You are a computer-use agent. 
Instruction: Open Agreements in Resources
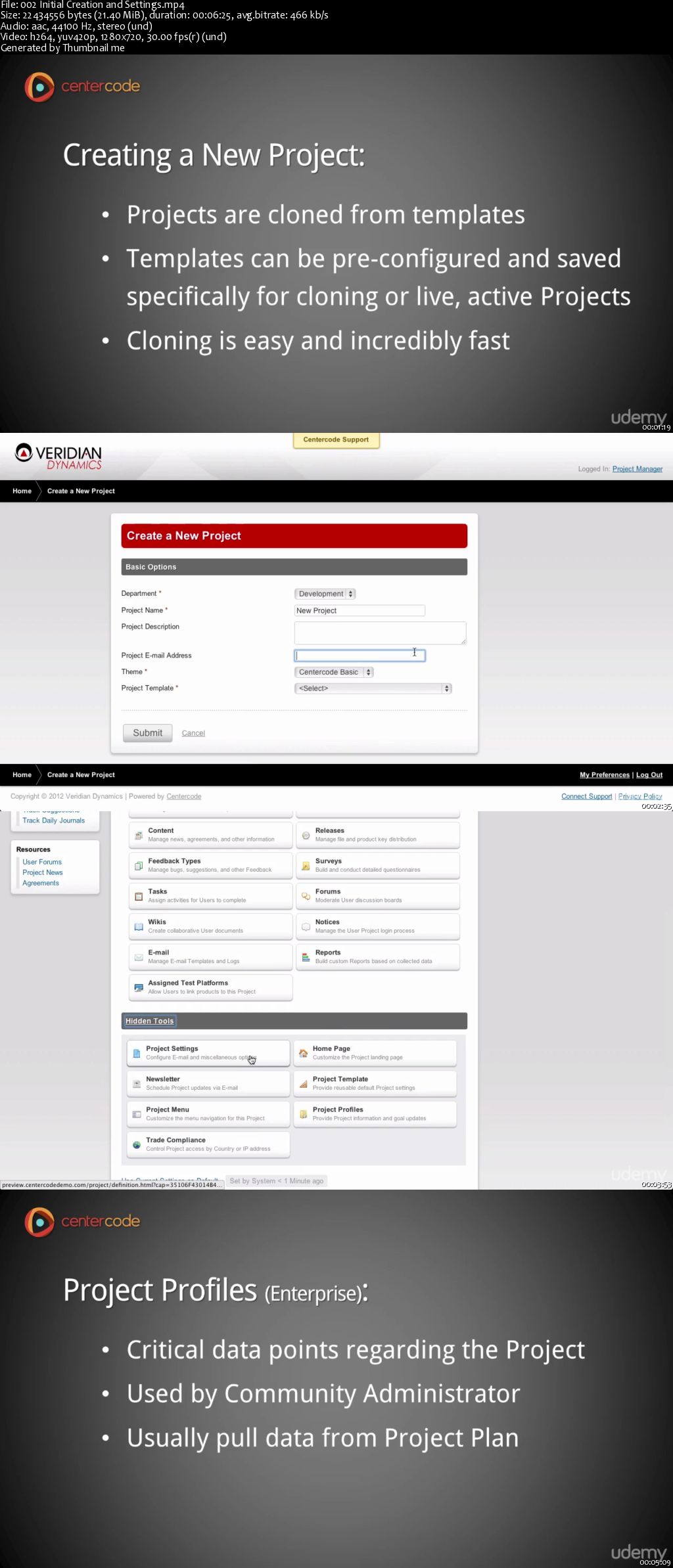click(41, 883)
